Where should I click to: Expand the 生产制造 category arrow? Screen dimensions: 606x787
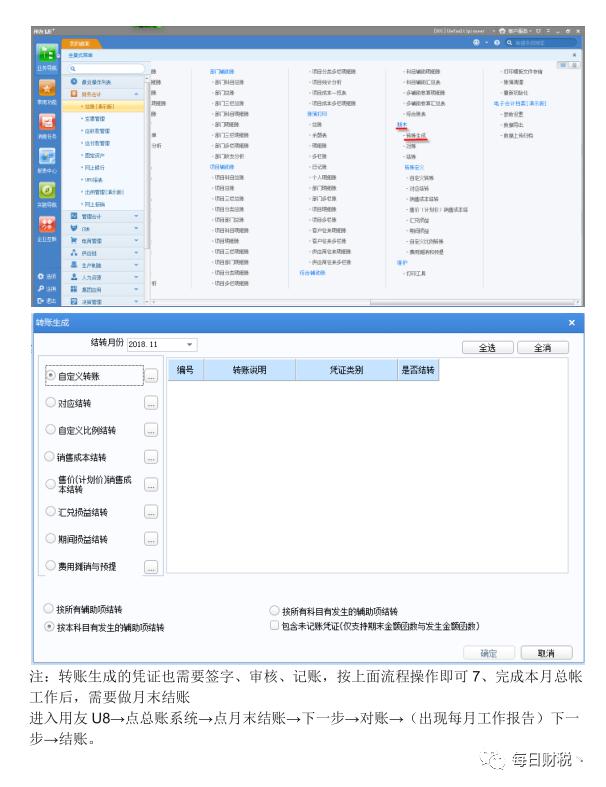(x=136, y=265)
